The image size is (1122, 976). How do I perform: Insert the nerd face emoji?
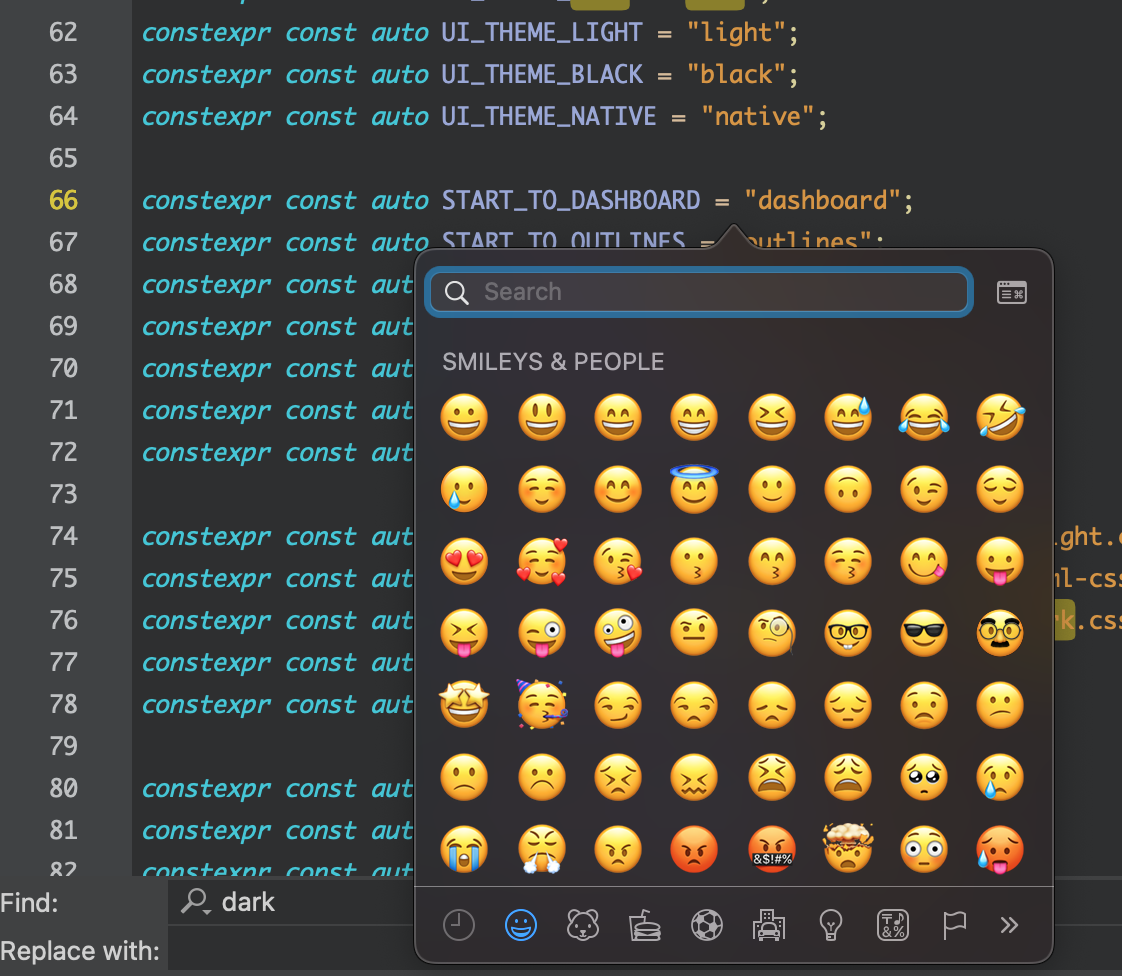(848, 633)
